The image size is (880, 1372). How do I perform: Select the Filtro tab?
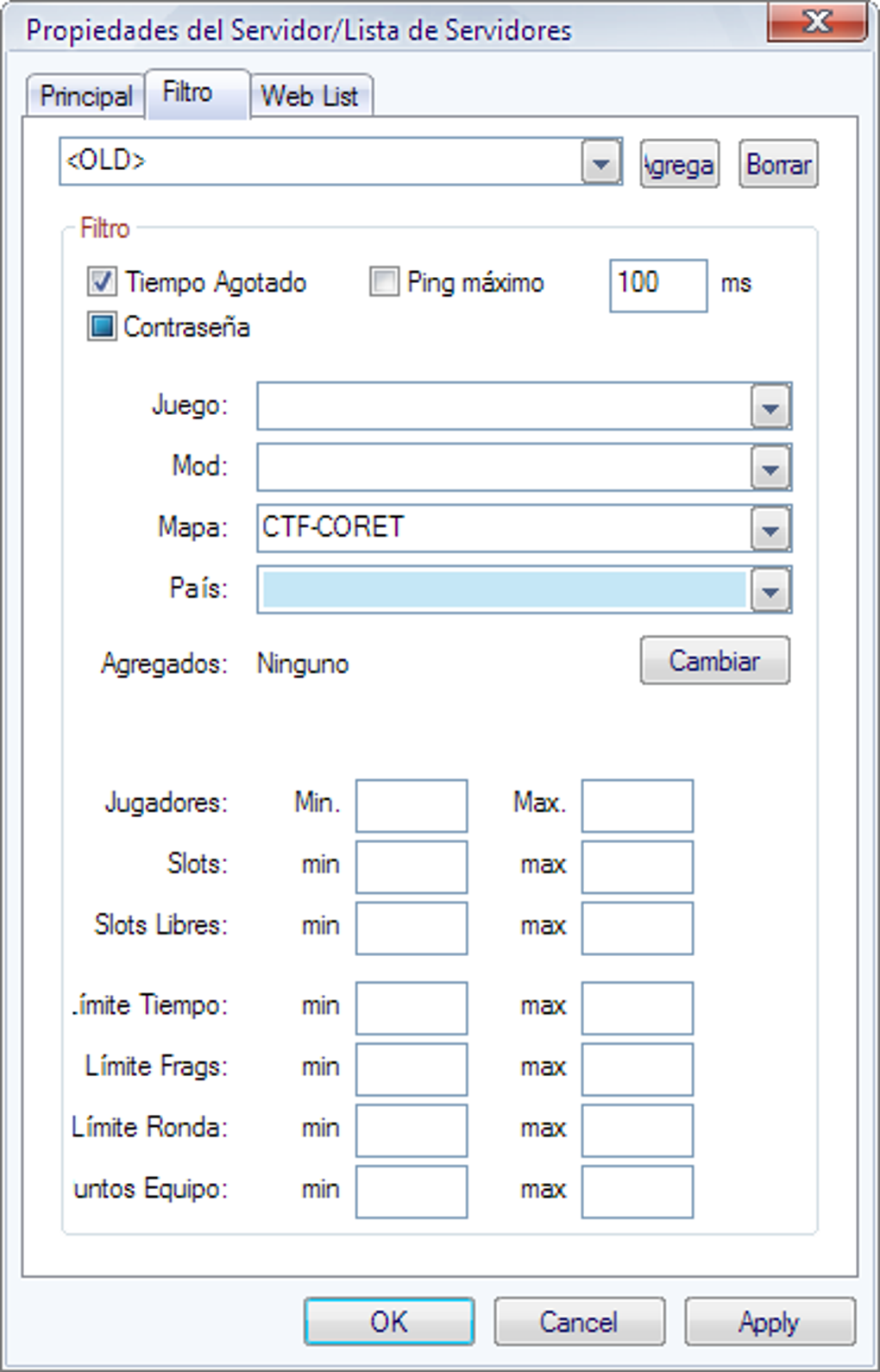[188, 92]
